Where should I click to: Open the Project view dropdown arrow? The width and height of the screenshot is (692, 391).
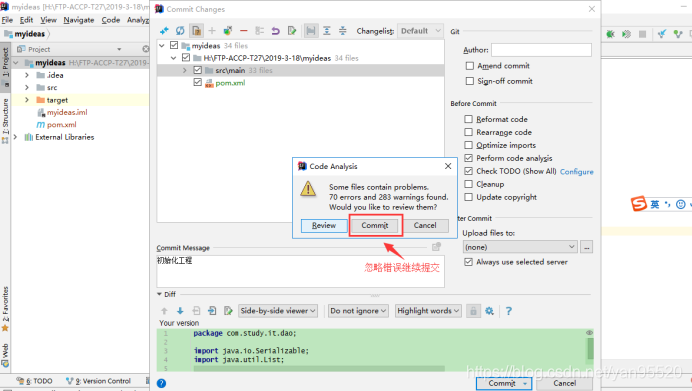[x=119, y=49]
